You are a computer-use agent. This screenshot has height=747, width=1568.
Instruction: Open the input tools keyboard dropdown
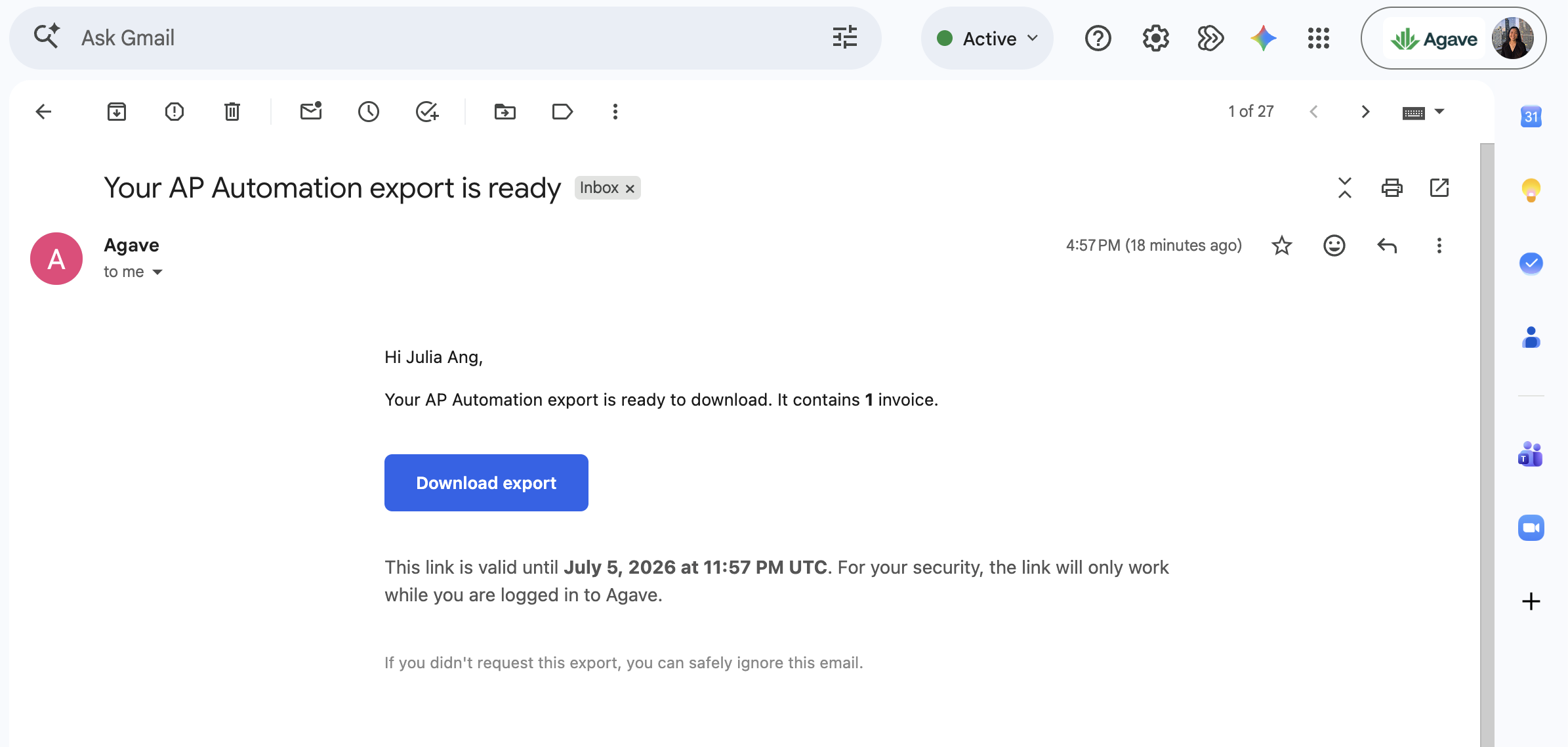pos(1423,112)
